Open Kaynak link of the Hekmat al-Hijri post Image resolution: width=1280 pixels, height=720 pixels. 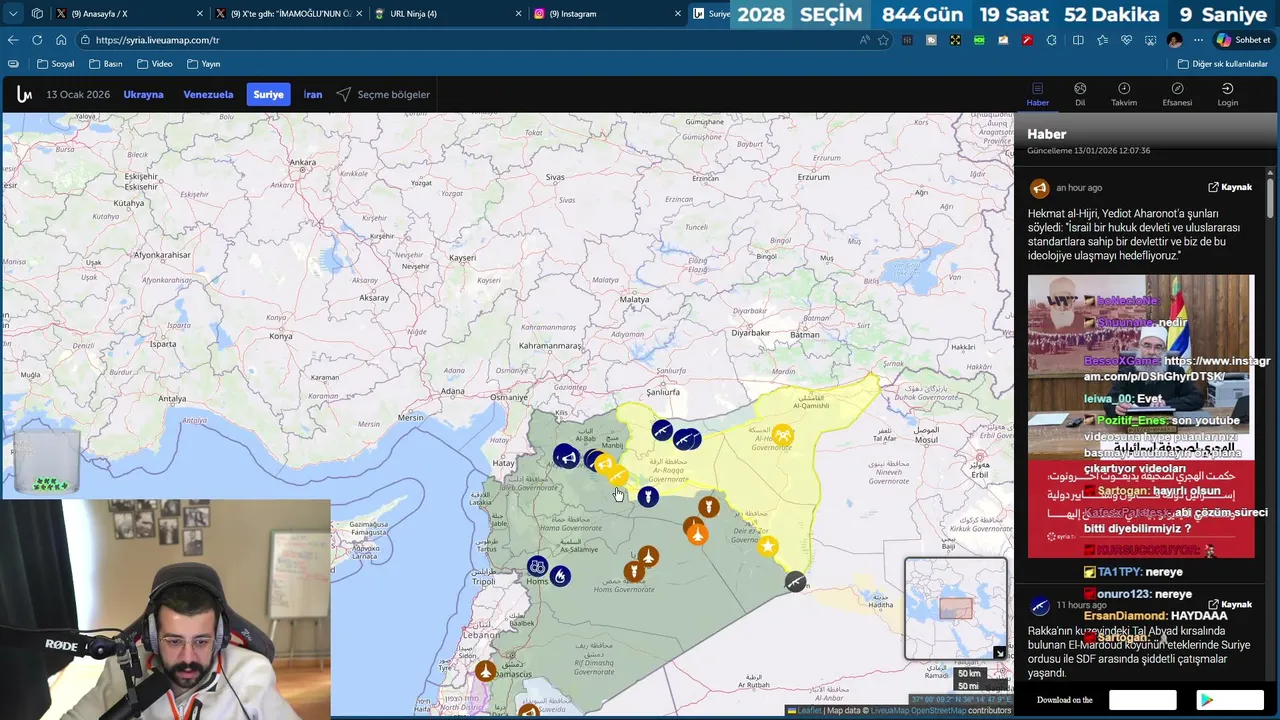[1230, 187]
